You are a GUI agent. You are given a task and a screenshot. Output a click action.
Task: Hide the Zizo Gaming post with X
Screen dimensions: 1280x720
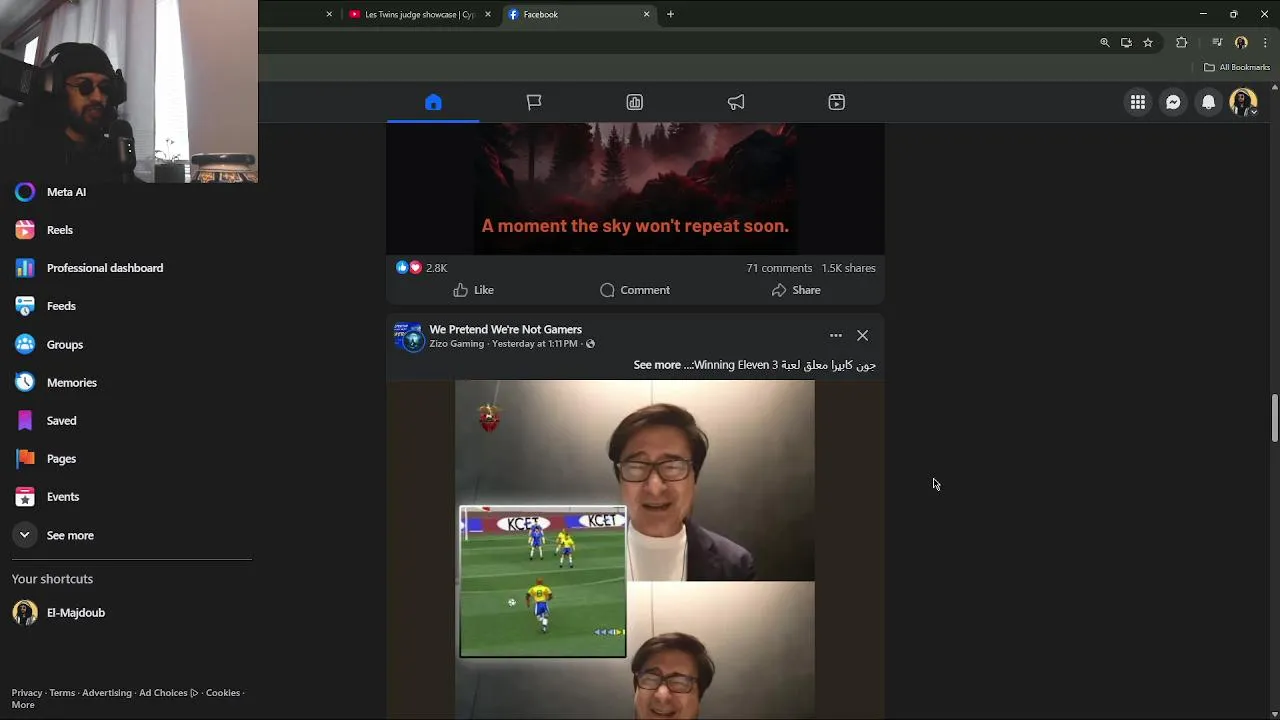click(862, 336)
